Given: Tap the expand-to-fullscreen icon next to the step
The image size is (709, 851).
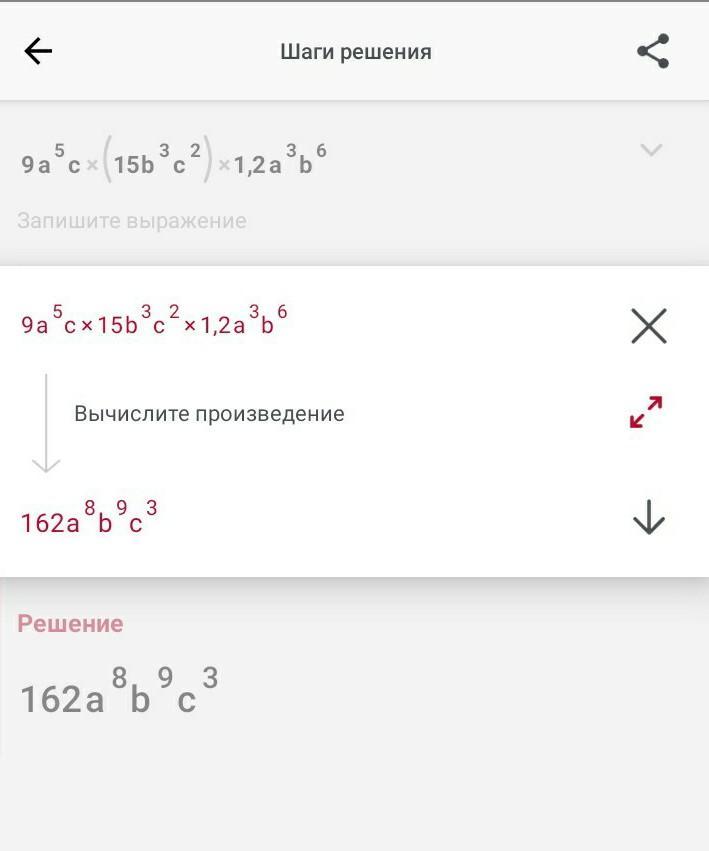Looking at the screenshot, I should pyautogui.click(x=647, y=408).
